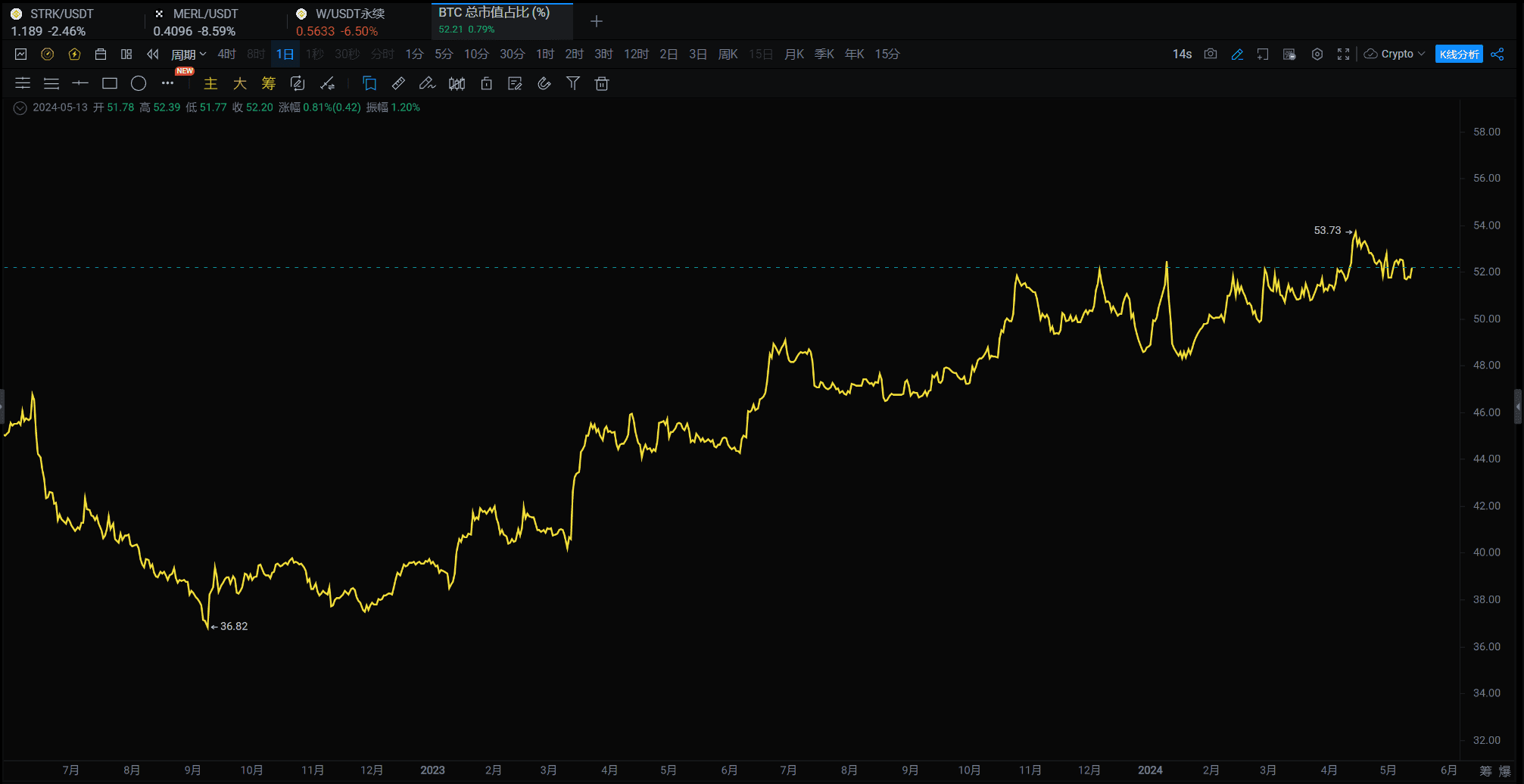The height and width of the screenshot is (784, 1524).
Task: Open the 周期 period dropdown
Action: [189, 54]
